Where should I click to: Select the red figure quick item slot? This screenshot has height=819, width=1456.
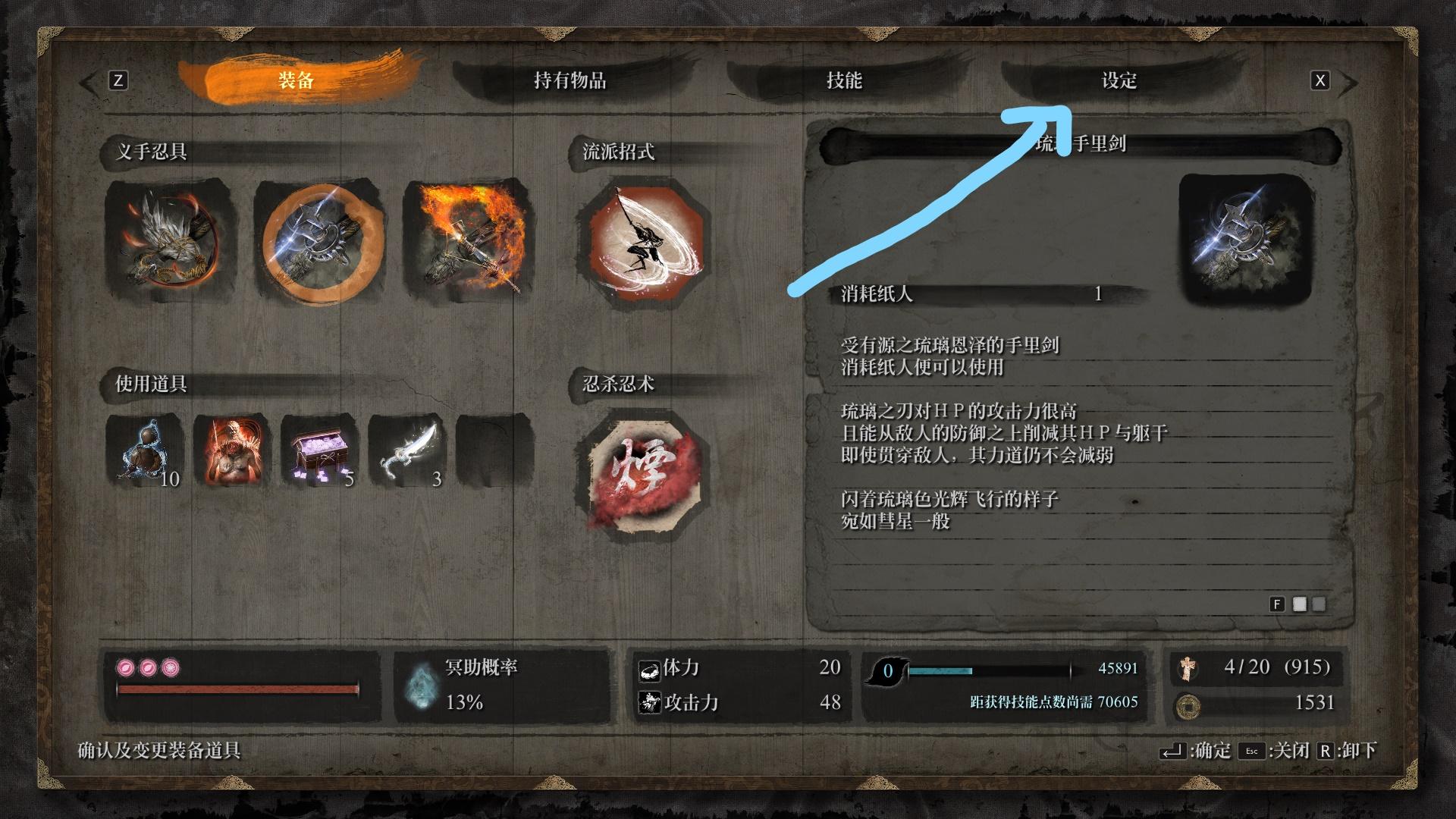233,452
